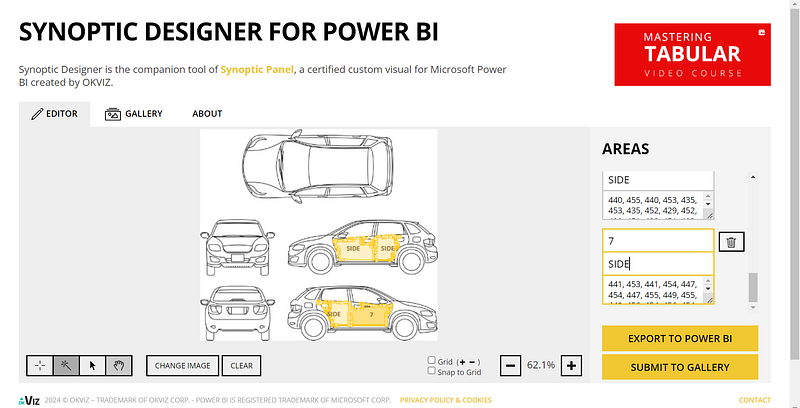Open the Synoptic Panel link
Screen dimensions: 800x408
(x=257, y=70)
